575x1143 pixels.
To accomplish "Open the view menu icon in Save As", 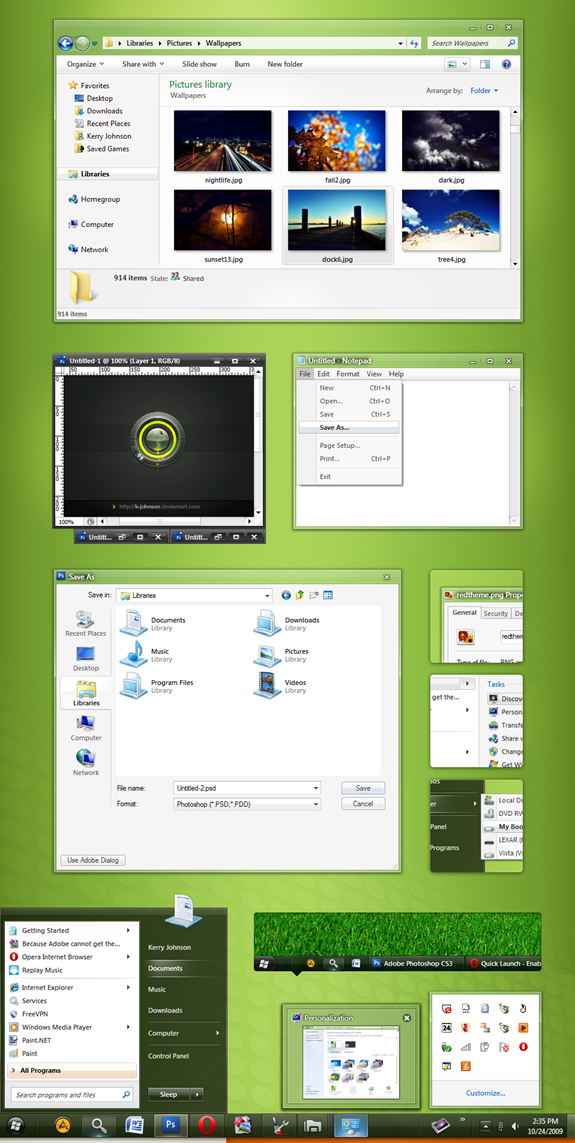I will pyautogui.click(x=328, y=595).
